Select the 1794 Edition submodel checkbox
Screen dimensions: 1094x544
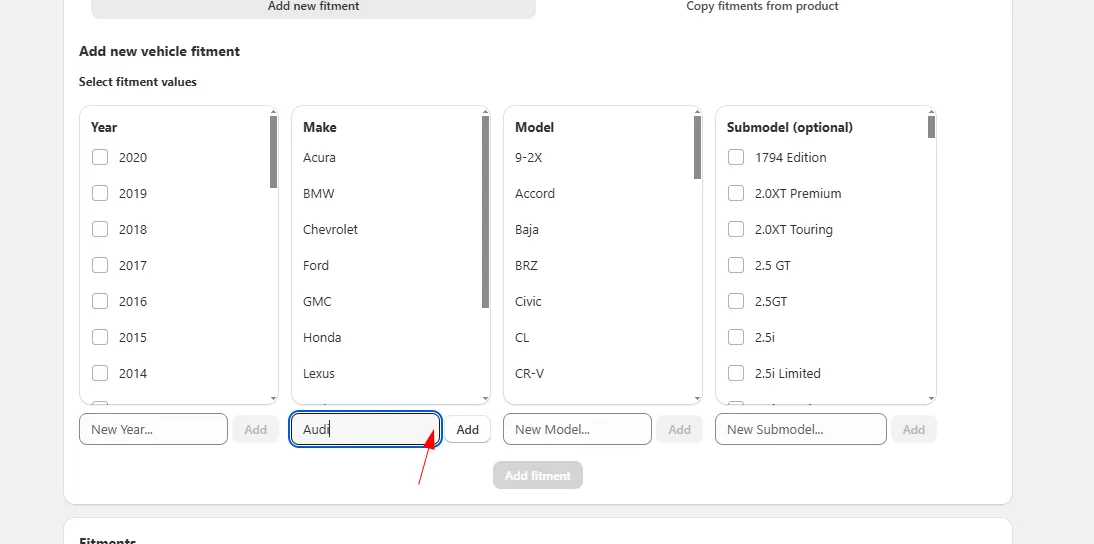736,157
